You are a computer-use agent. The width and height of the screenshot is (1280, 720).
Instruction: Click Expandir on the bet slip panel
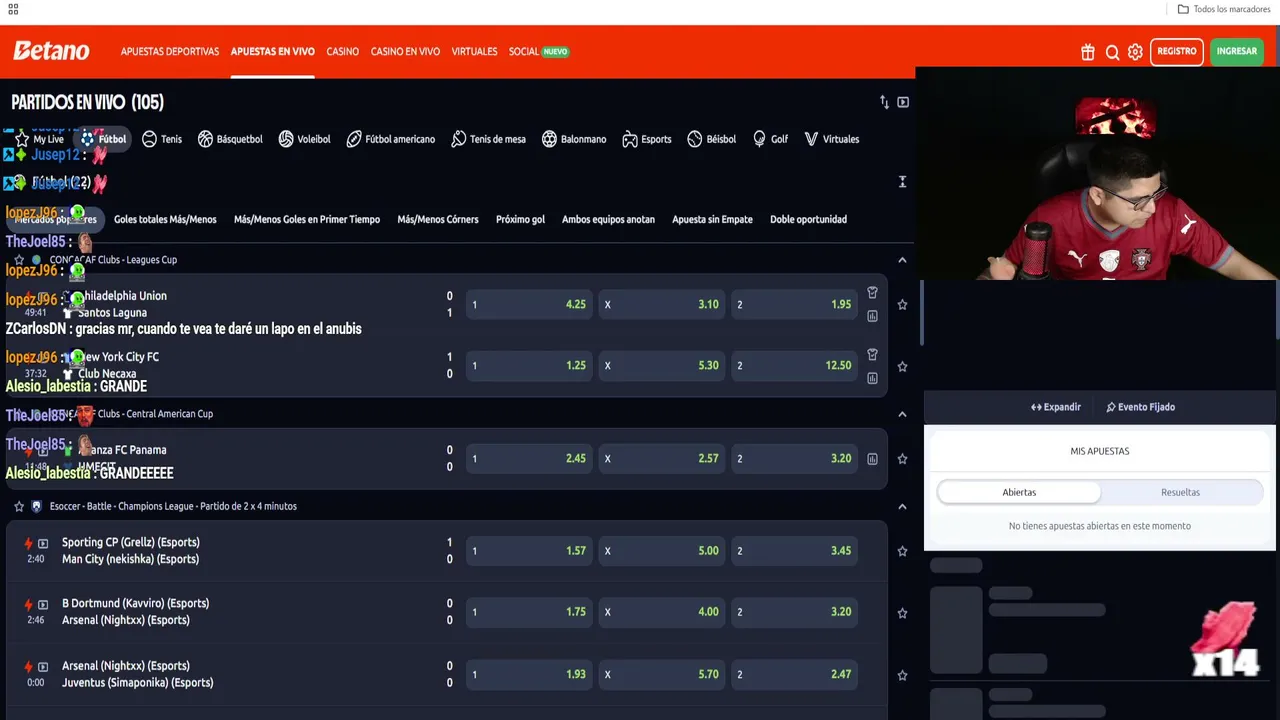tap(1056, 407)
